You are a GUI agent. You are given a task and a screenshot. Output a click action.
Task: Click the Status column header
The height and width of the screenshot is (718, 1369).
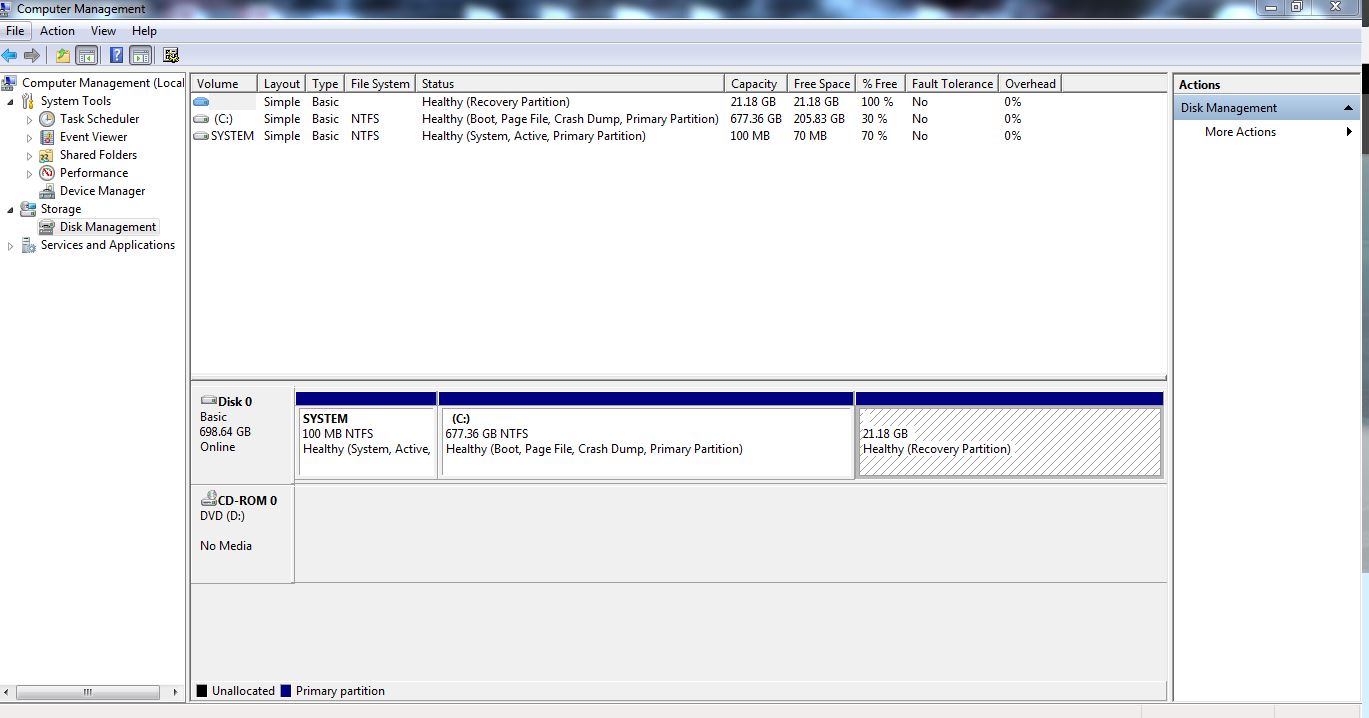(570, 84)
